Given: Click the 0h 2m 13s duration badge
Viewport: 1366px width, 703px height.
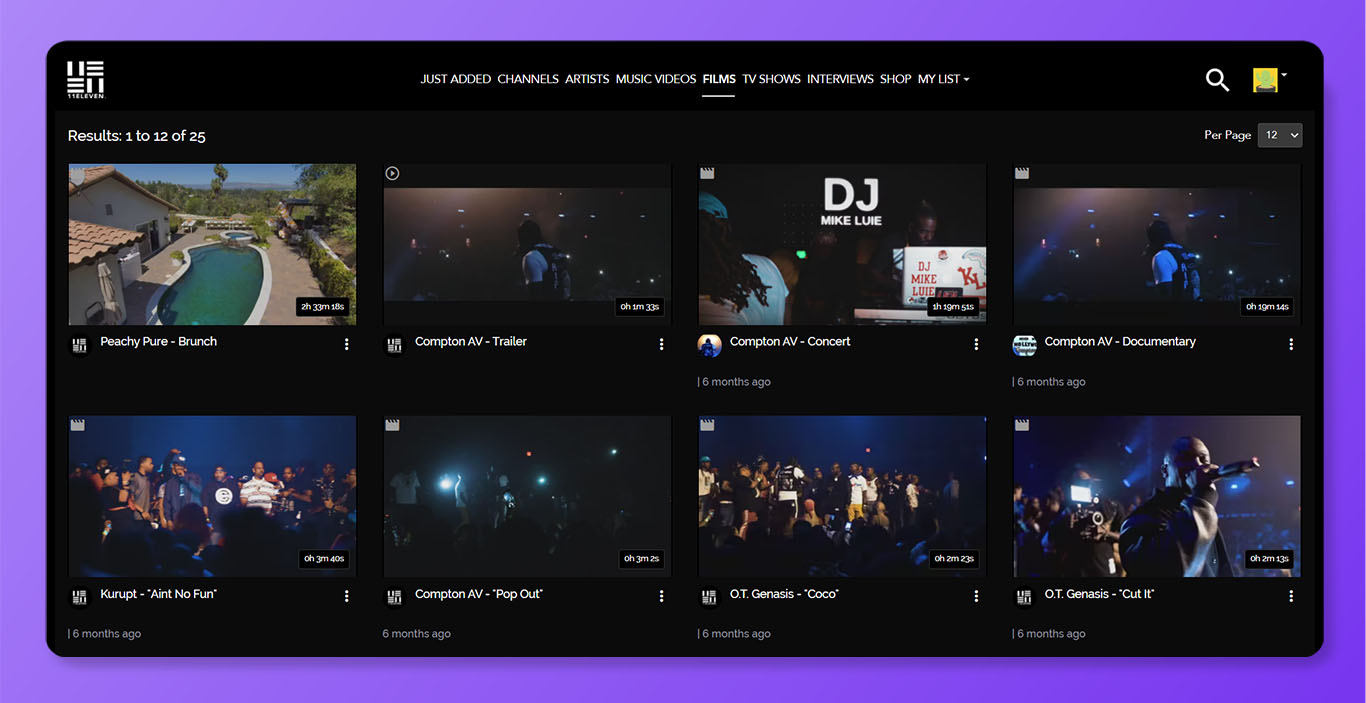Looking at the screenshot, I should pyautogui.click(x=1269, y=558).
